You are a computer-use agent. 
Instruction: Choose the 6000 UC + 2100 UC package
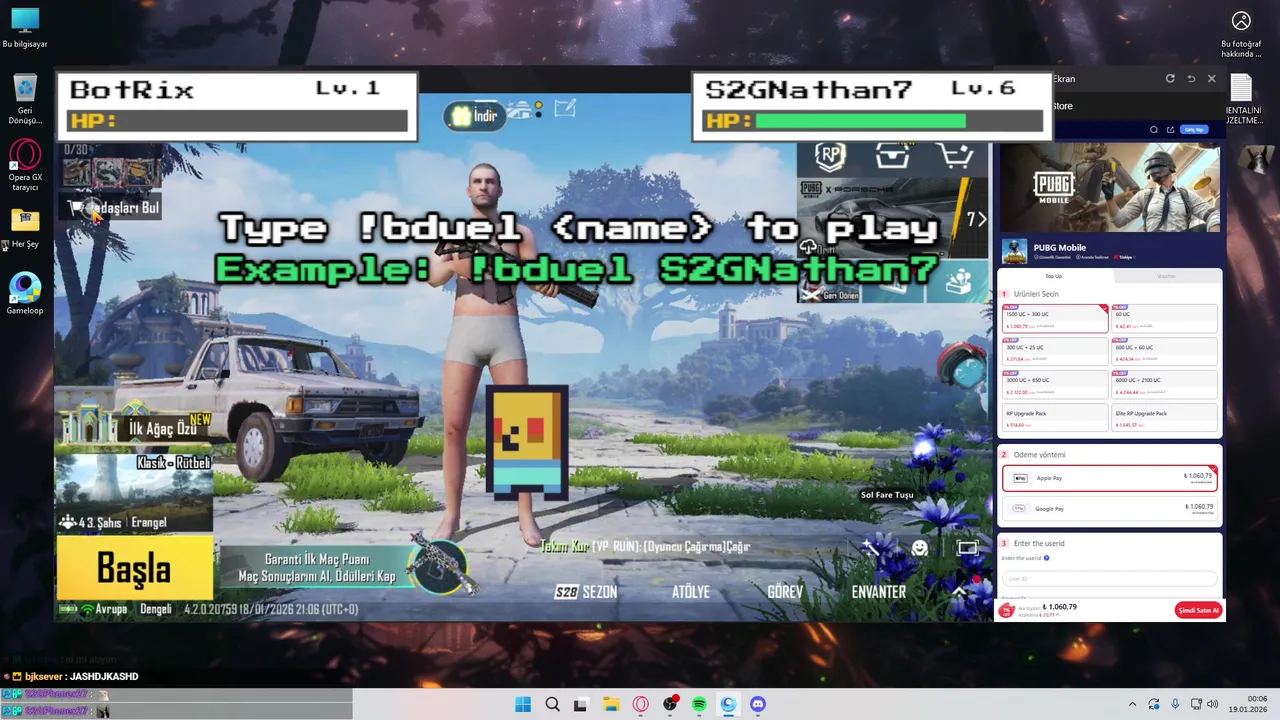(1165, 385)
